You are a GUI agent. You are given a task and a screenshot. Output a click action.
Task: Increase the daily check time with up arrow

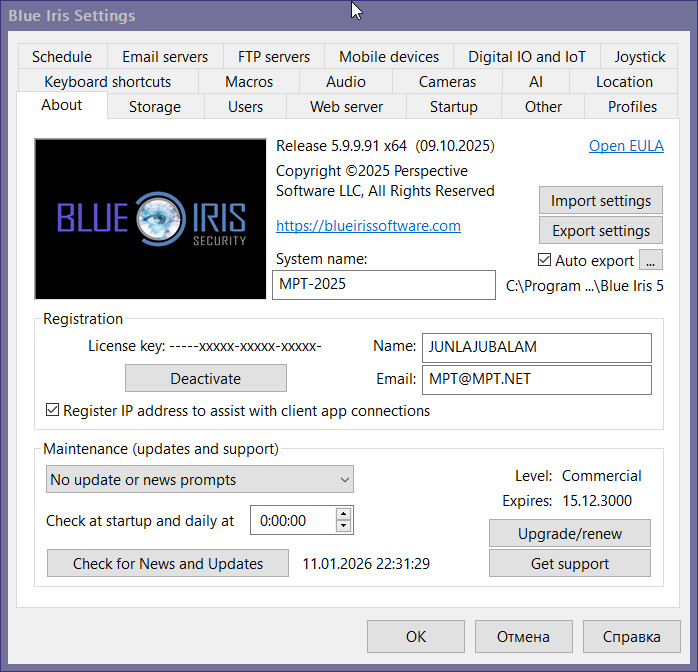(x=343, y=514)
